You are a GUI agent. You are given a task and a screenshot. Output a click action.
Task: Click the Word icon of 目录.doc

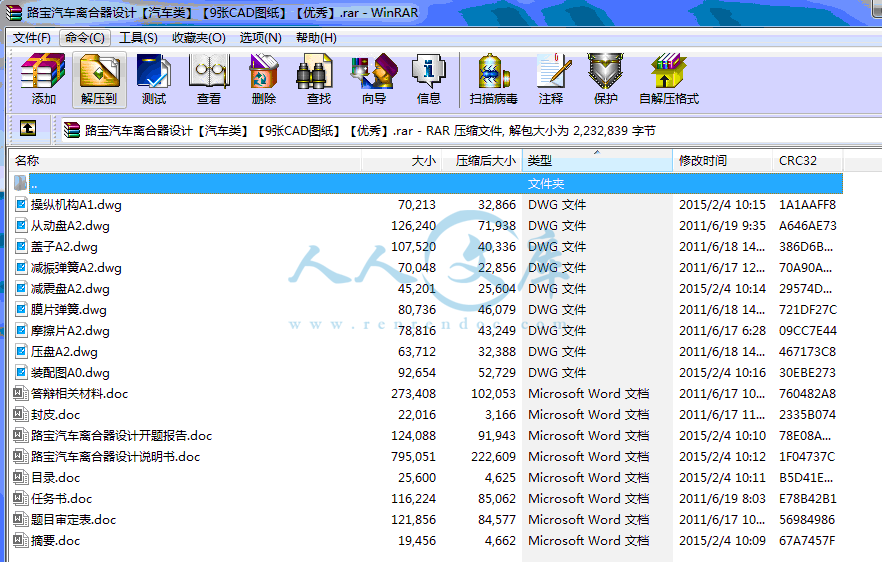click(x=21, y=477)
